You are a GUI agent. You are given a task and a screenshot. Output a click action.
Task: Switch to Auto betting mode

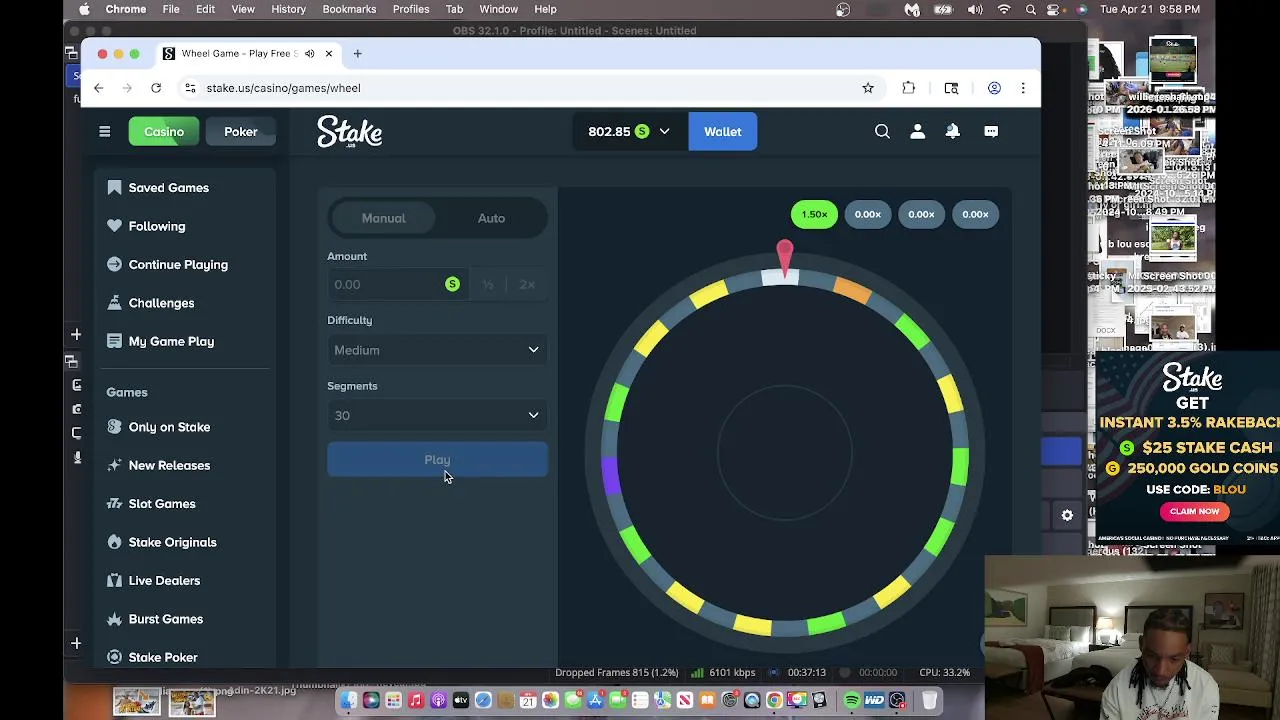(x=491, y=218)
